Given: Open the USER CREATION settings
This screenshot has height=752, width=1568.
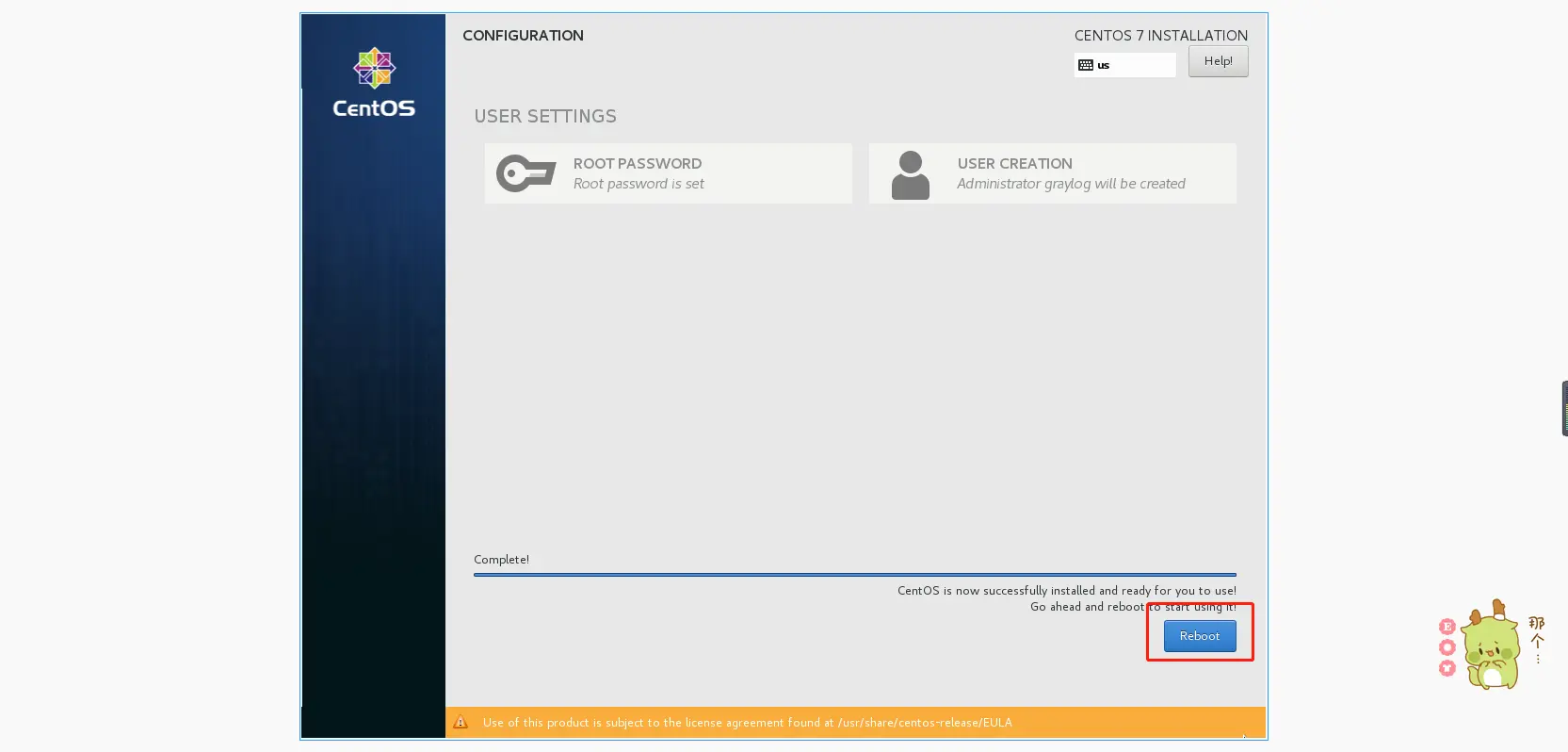Looking at the screenshot, I should 1053,173.
